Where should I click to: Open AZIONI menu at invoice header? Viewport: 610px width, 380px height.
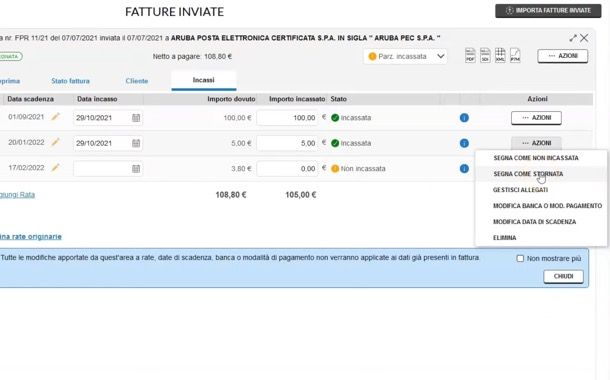(563, 56)
